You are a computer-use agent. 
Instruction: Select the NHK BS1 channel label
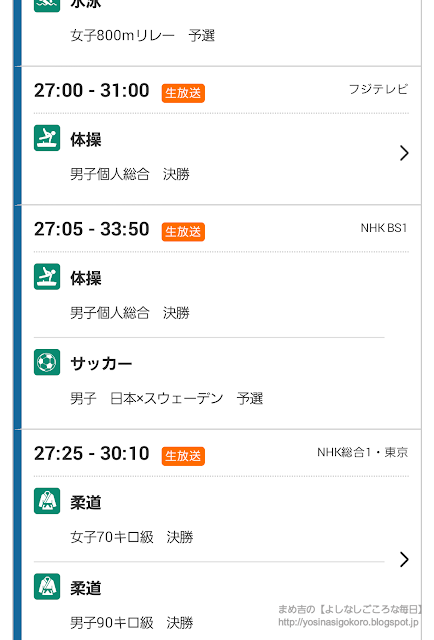384,228
